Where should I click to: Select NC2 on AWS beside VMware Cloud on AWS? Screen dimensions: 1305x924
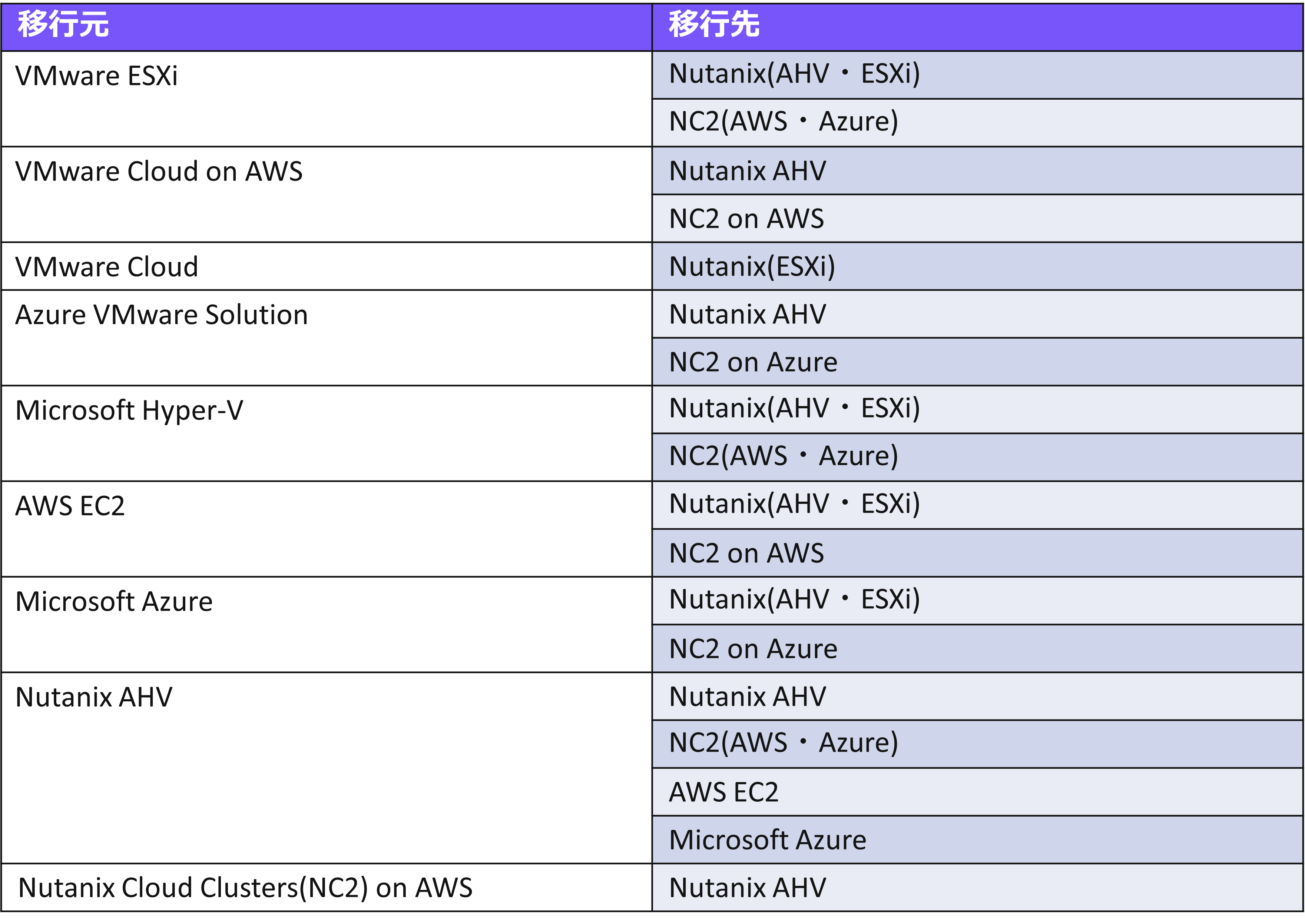click(x=746, y=219)
